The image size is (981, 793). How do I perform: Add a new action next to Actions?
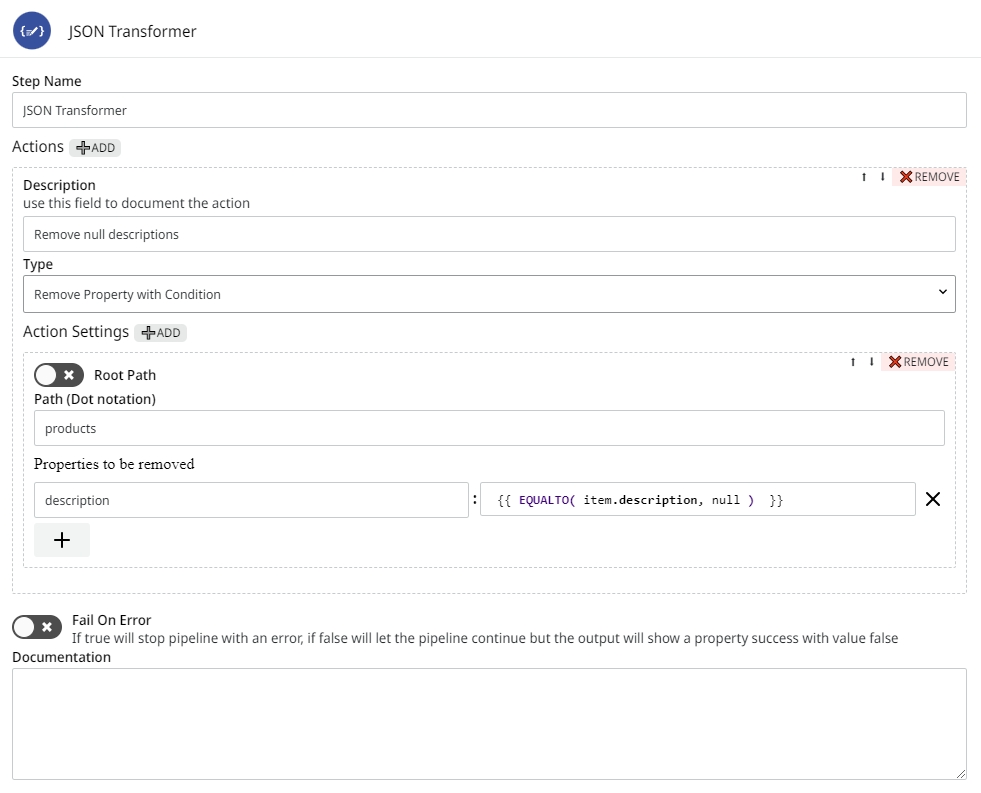[96, 148]
